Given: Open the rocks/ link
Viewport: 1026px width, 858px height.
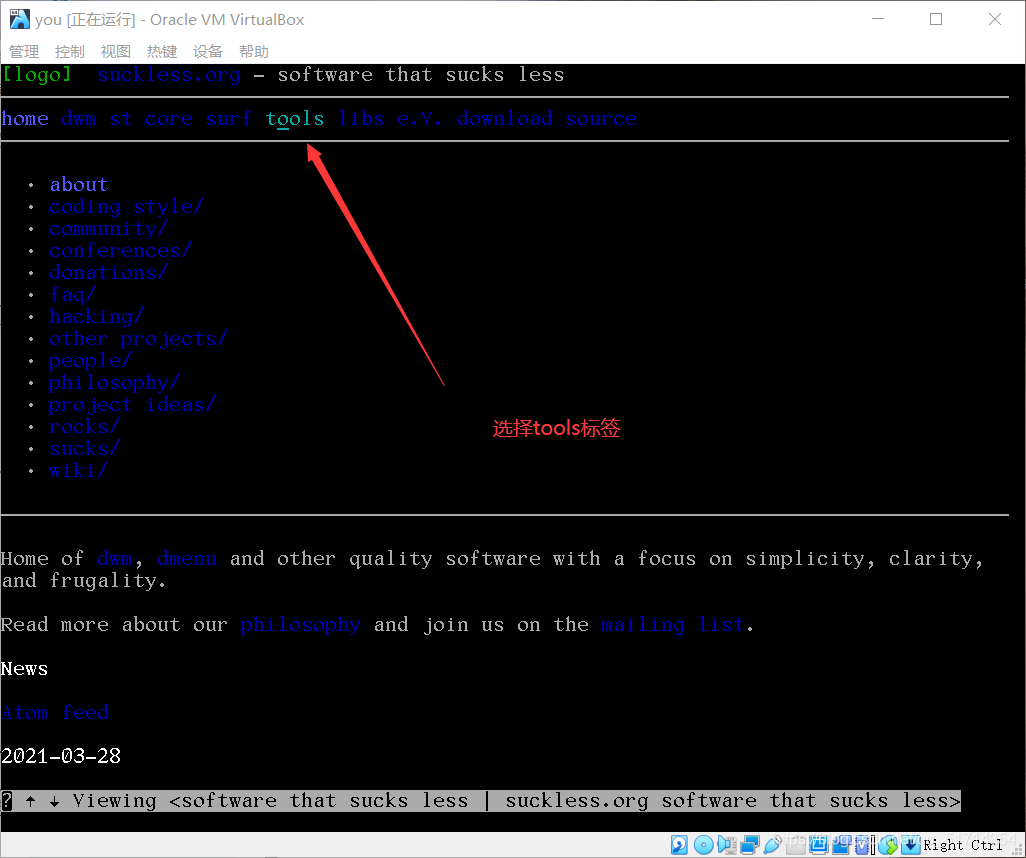Looking at the screenshot, I should [85, 427].
